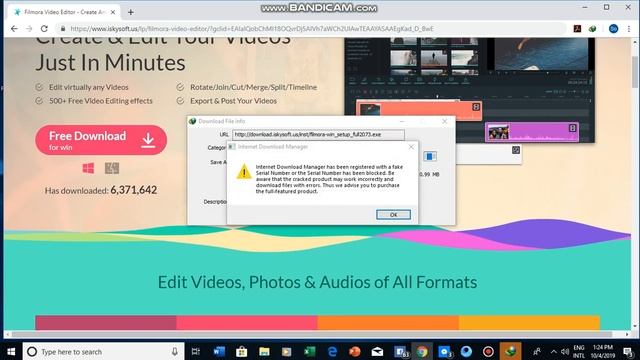Viewport: 640px width, 360px height.
Task: Open the Bandicam red record icon on taskbar
Action: (488, 351)
